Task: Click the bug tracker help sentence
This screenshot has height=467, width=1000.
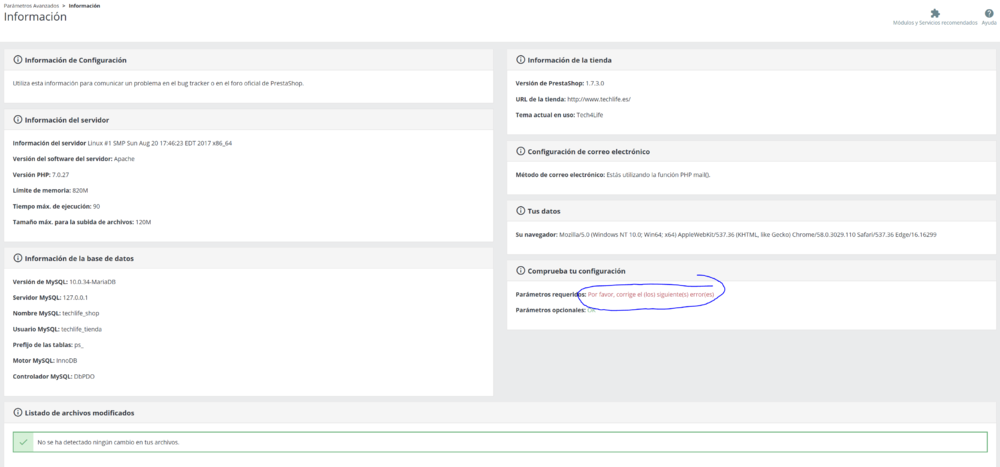Action: [x=158, y=84]
